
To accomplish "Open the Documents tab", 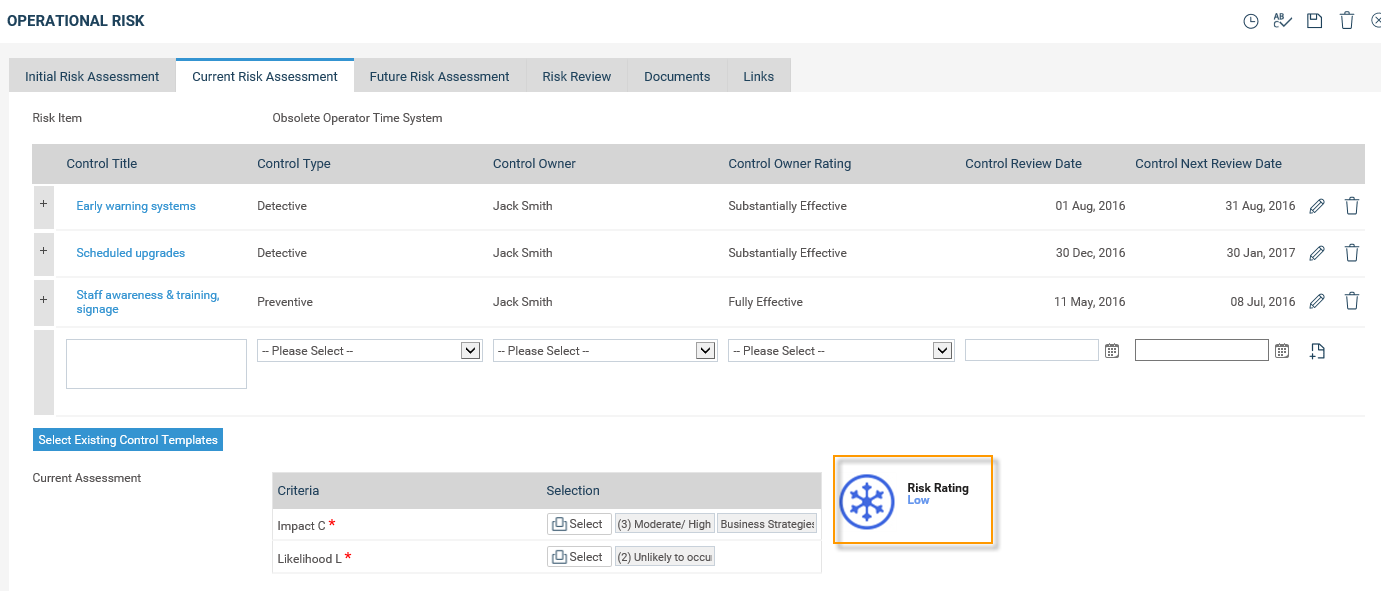I will pos(677,76).
